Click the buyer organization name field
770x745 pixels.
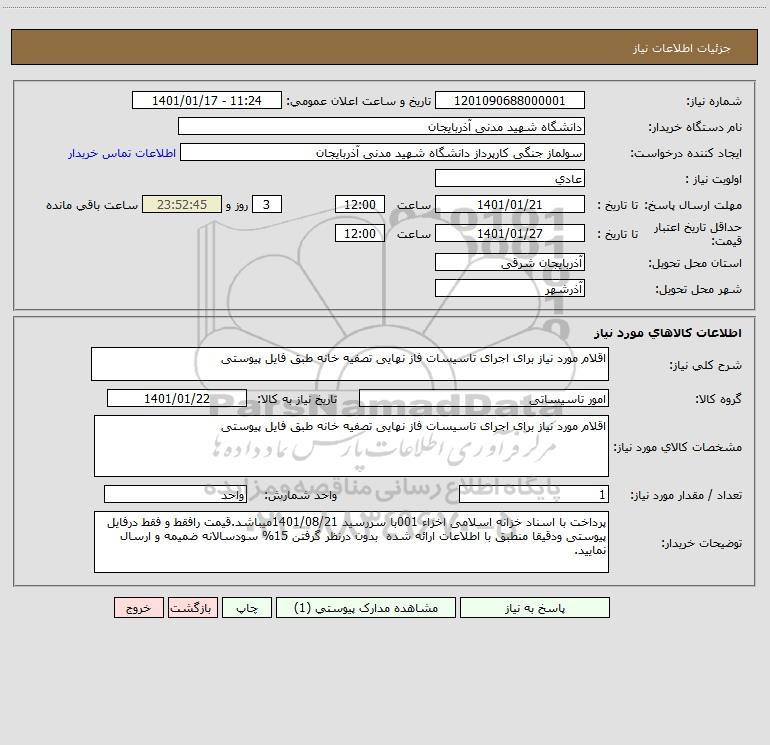click(x=381, y=126)
